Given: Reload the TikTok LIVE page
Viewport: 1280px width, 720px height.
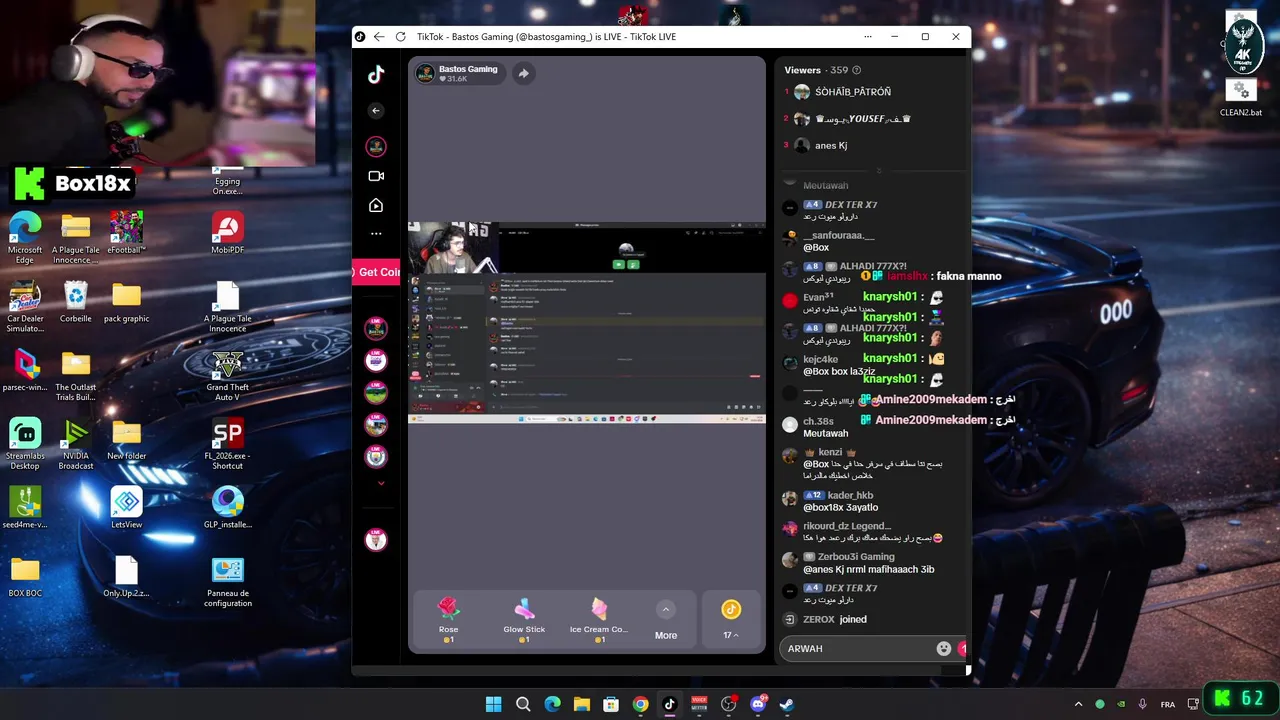Looking at the screenshot, I should coord(400,37).
